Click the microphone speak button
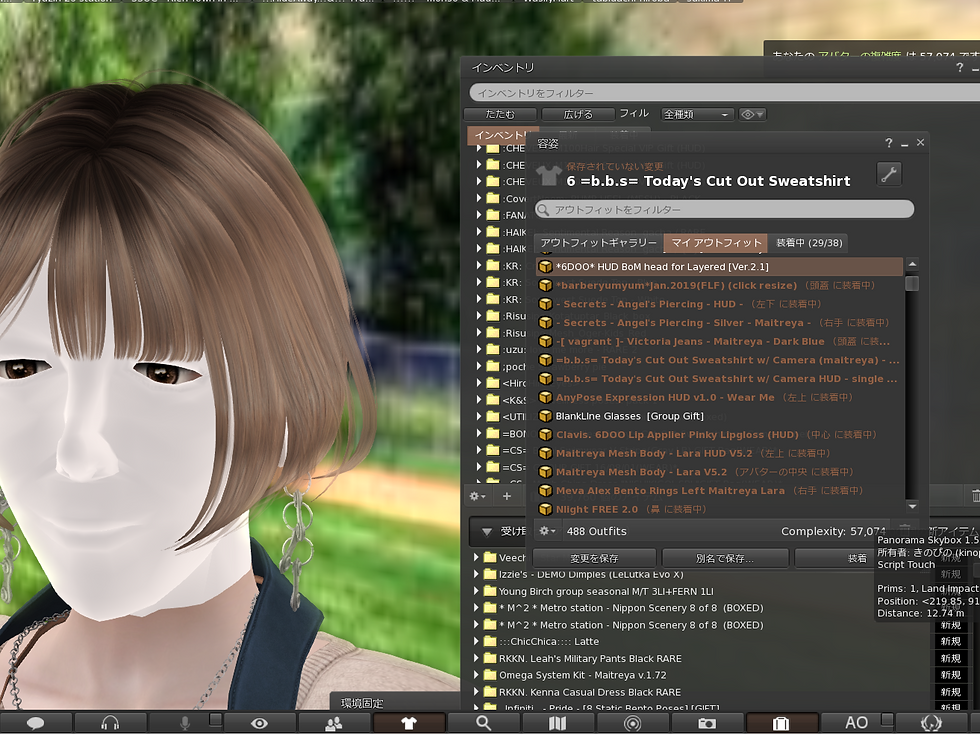The image size is (980, 735). [x=185, y=723]
